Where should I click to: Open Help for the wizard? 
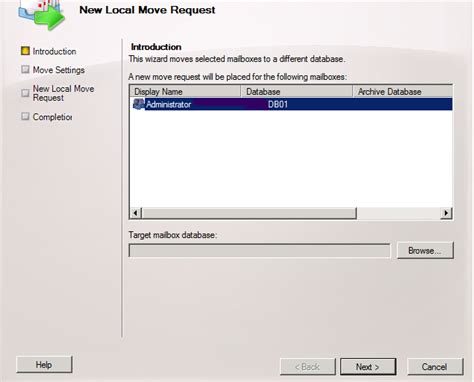(x=44, y=365)
